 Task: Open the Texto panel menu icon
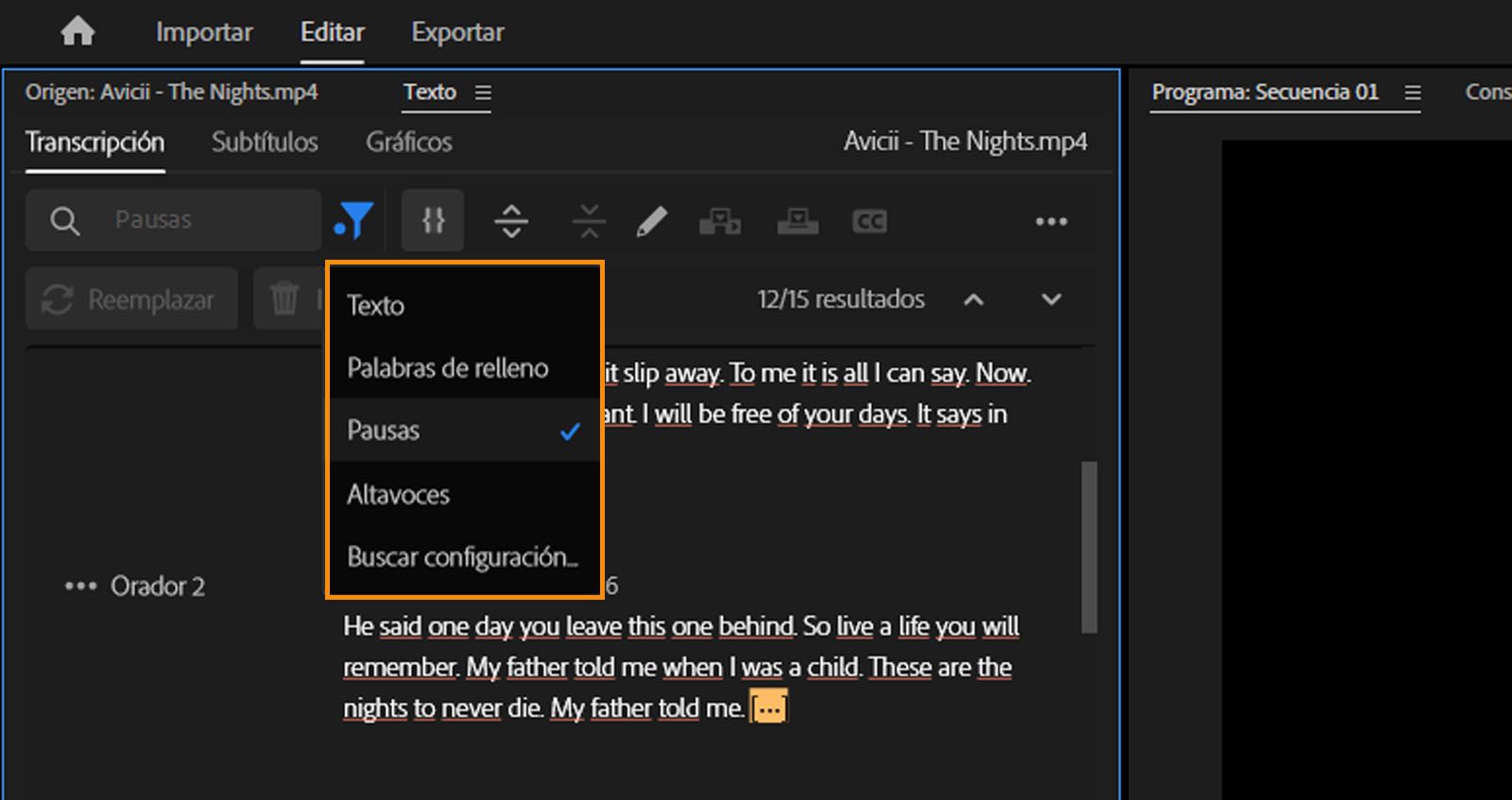483,93
